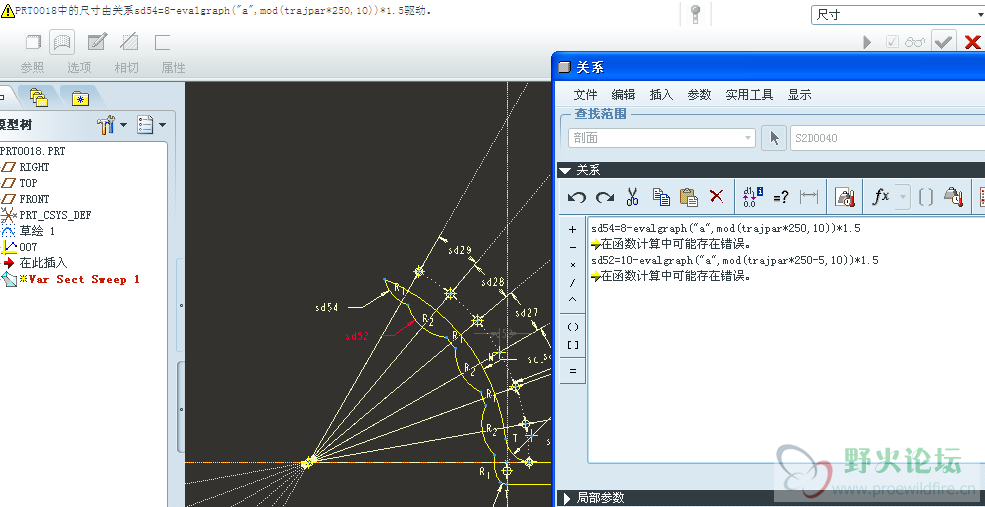Insert plus operator into relations

tap(572, 229)
